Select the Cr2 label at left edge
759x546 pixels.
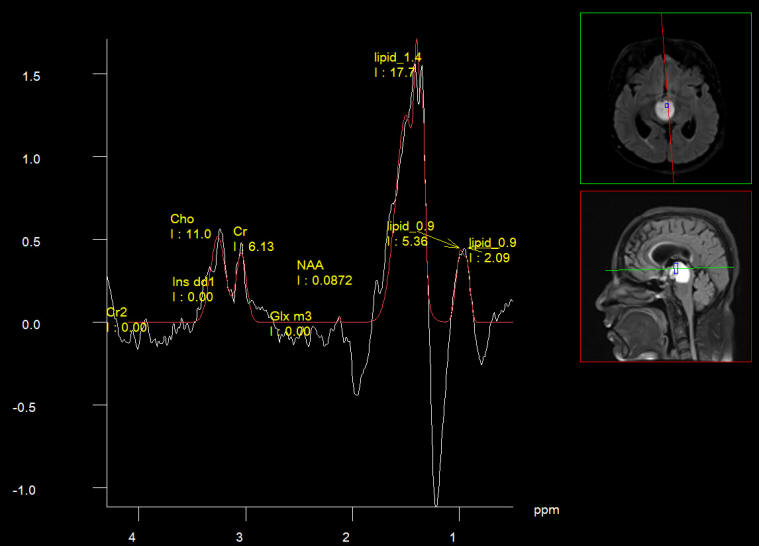(x=118, y=313)
